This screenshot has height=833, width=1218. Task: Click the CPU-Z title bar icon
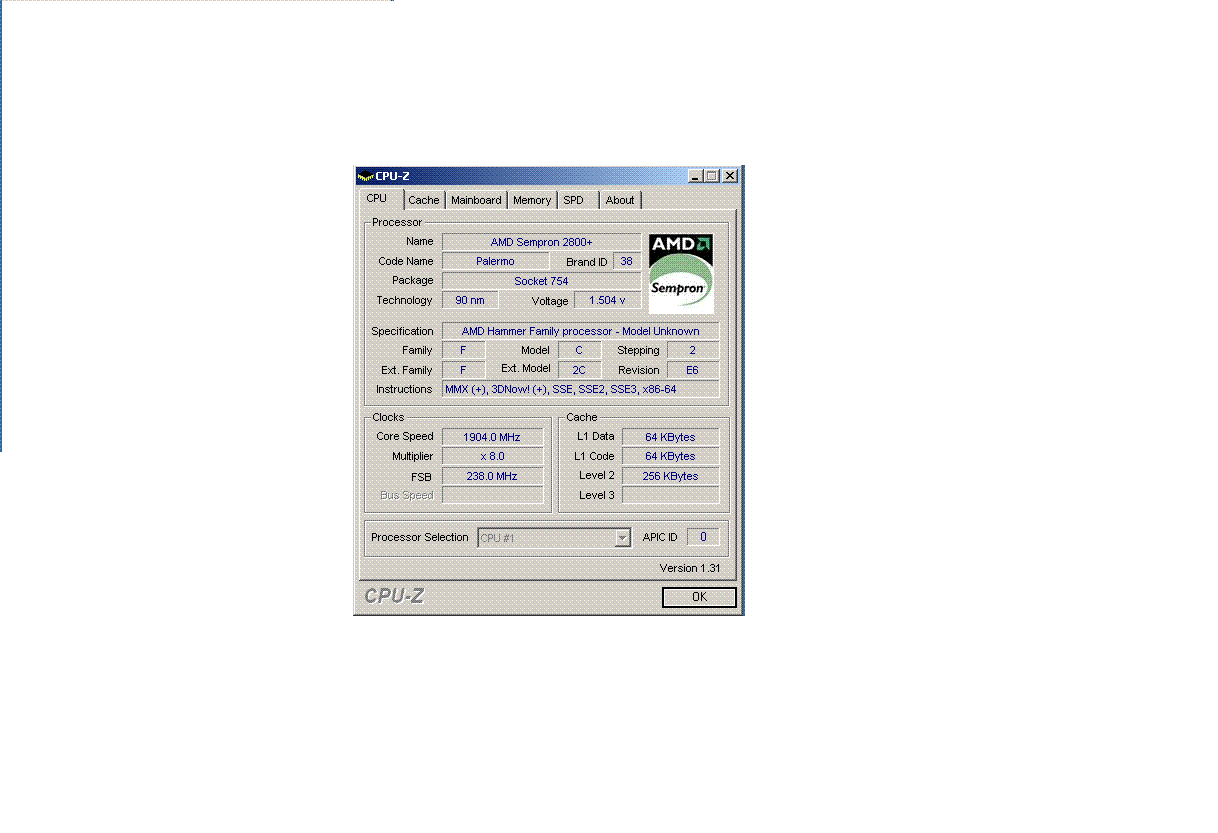click(365, 176)
